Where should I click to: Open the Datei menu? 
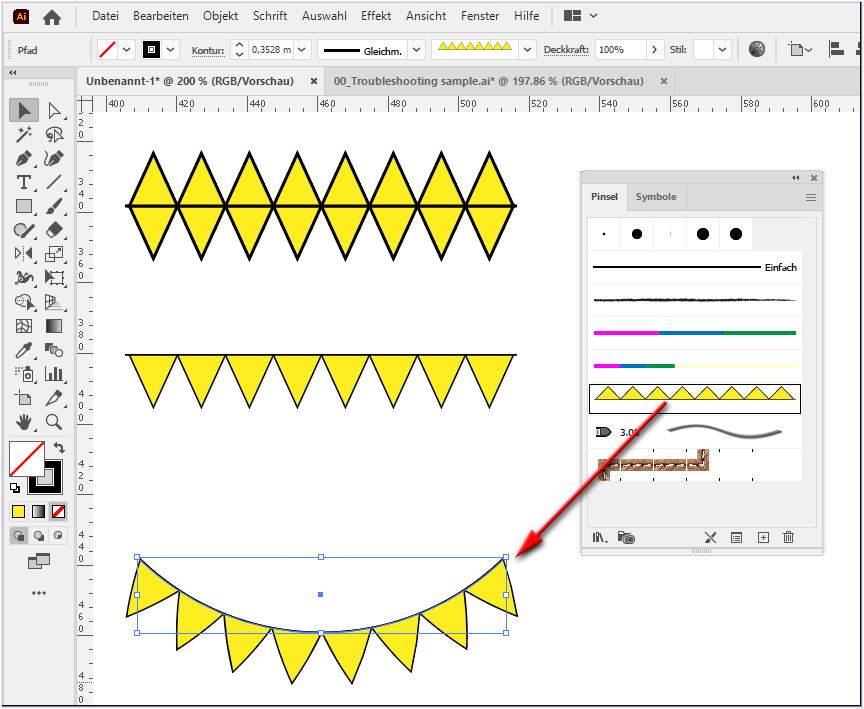tap(104, 15)
